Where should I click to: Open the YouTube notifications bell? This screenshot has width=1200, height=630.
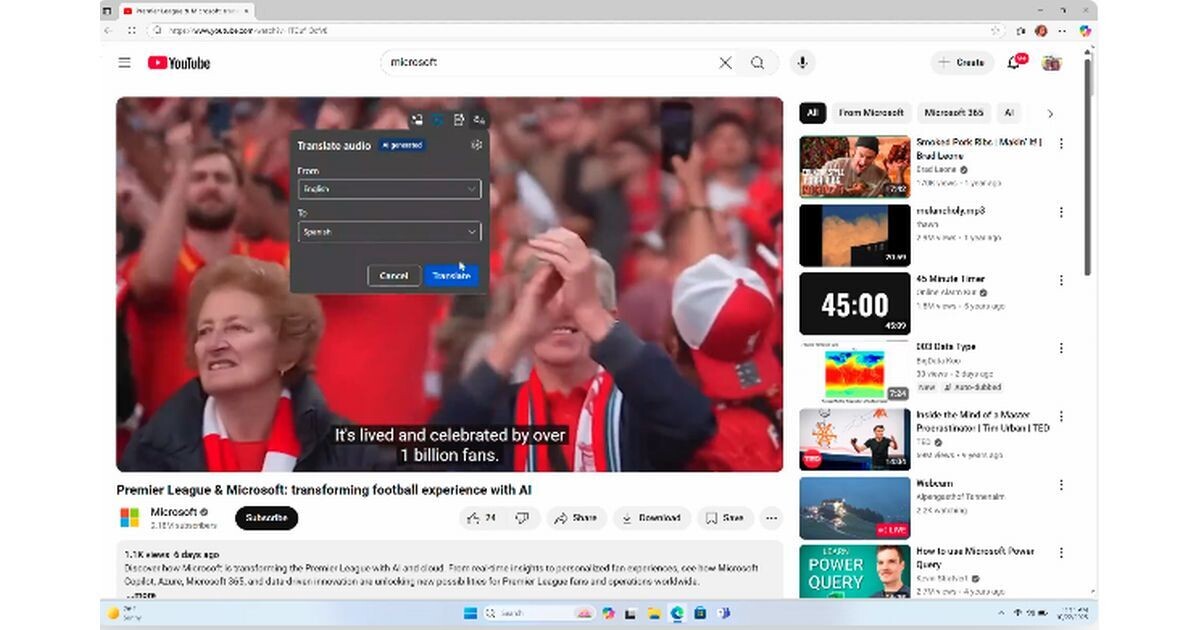[1014, 63]
